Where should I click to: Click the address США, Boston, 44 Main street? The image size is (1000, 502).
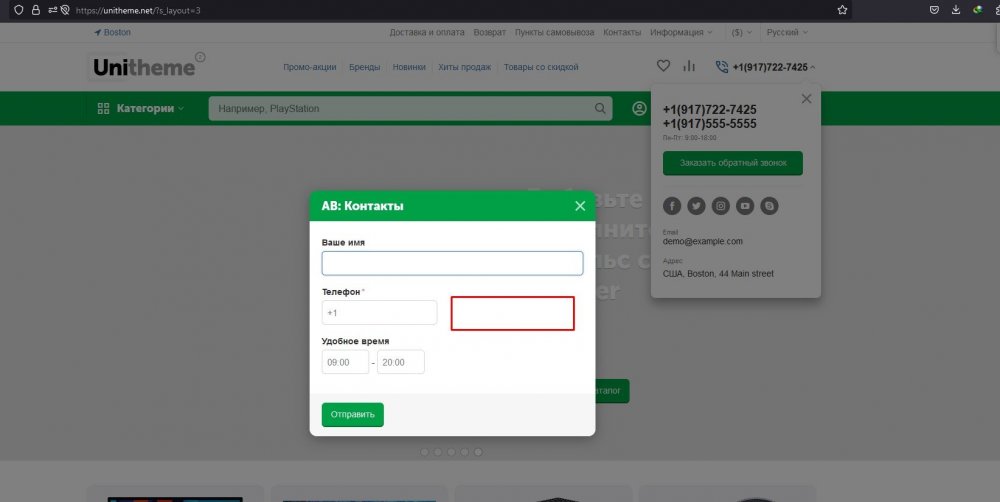click(x=718, y=274)
